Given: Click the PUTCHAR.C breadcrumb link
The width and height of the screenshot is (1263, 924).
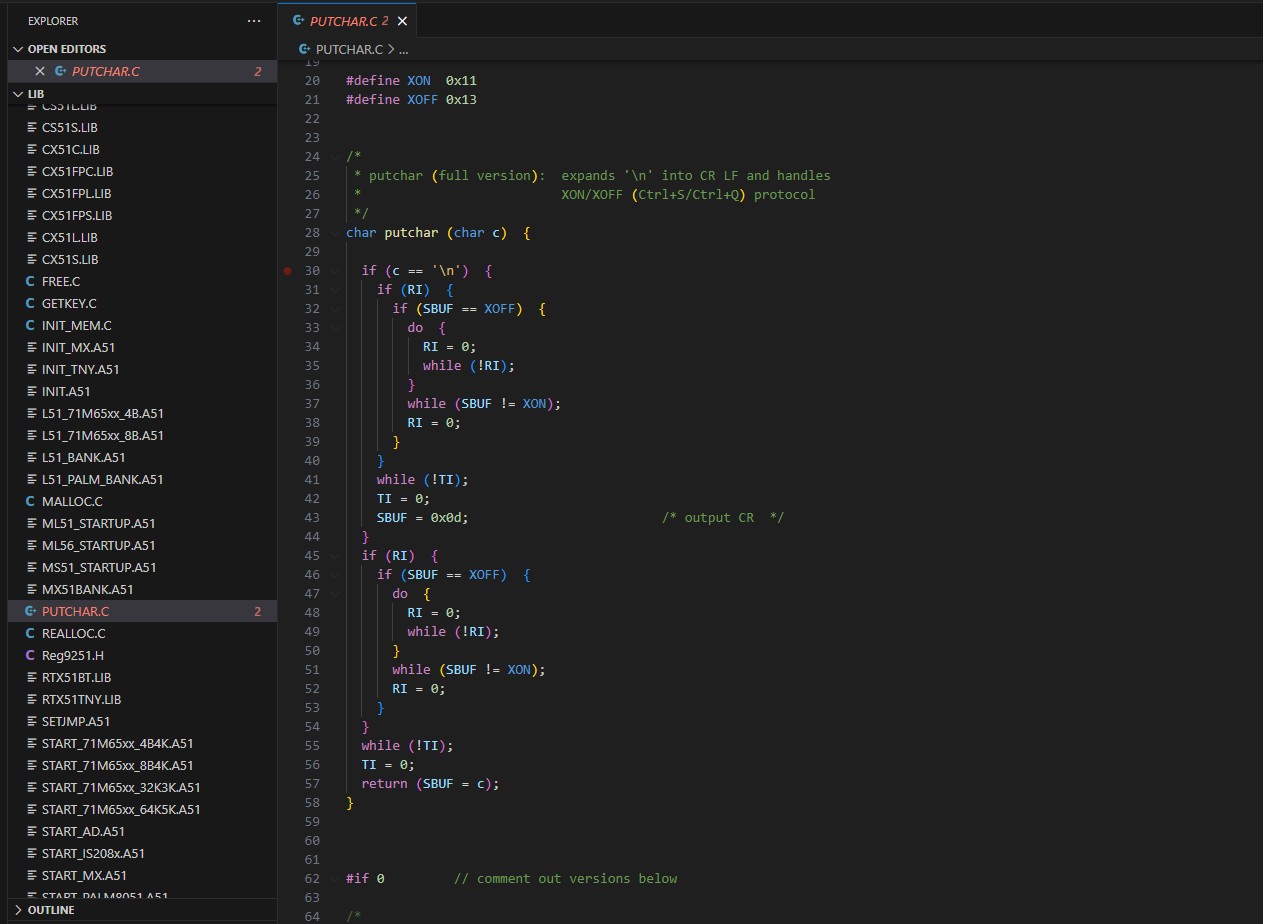Looking at the screenshot, I should (349, 49).
